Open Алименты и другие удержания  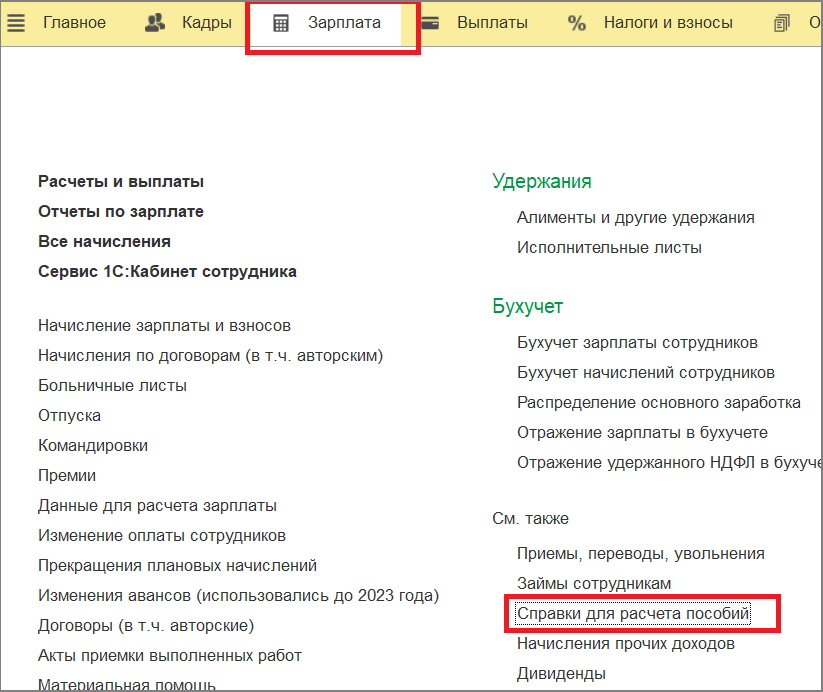pos(635,217)
